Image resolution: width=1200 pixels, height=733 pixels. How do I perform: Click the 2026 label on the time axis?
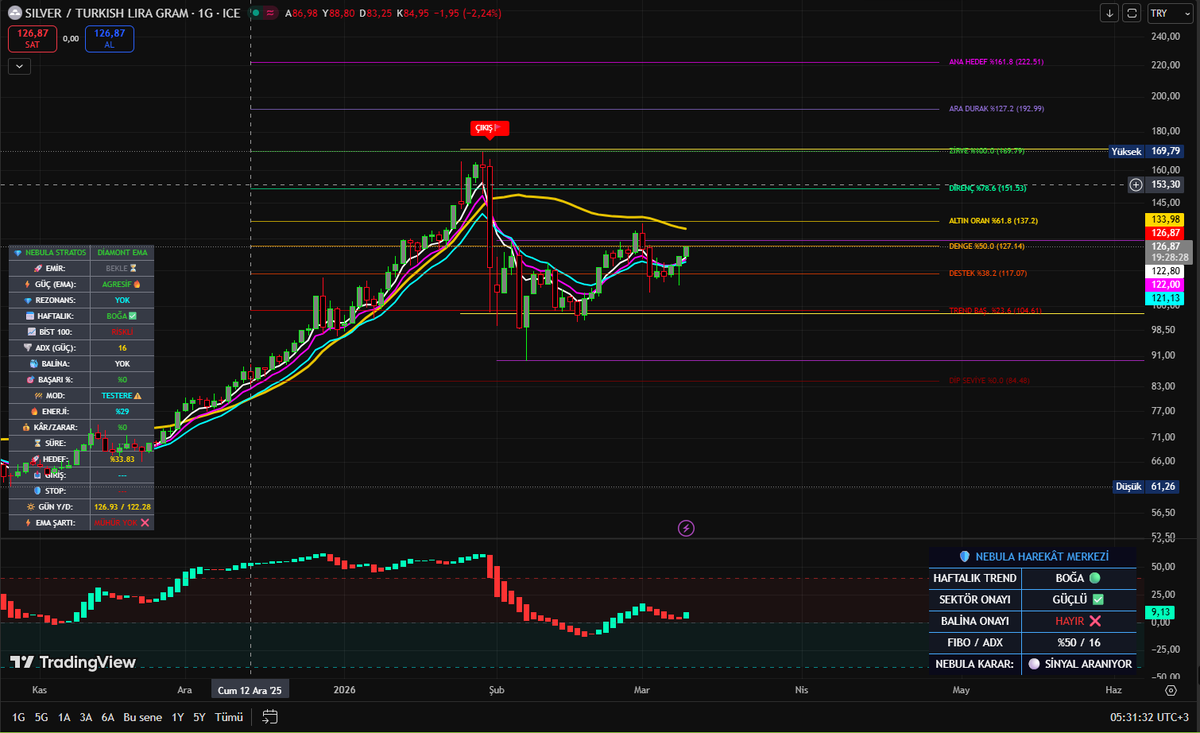click(345, 690)
